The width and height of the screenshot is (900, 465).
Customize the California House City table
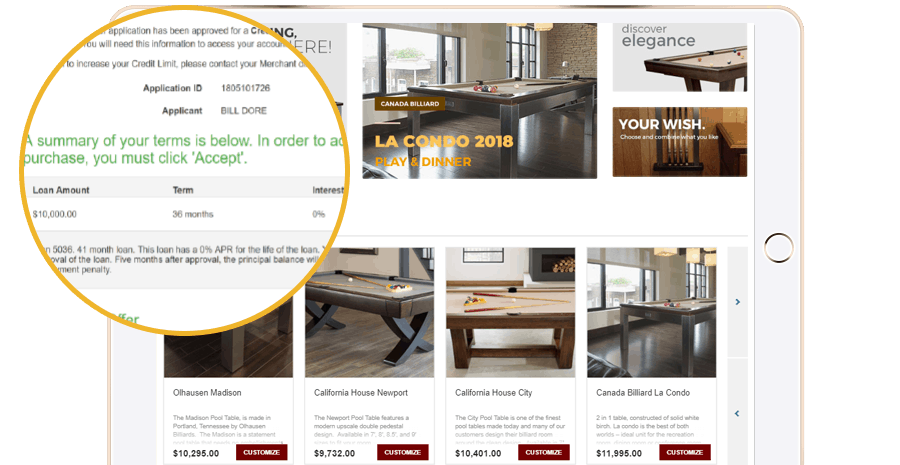(544, 452)
